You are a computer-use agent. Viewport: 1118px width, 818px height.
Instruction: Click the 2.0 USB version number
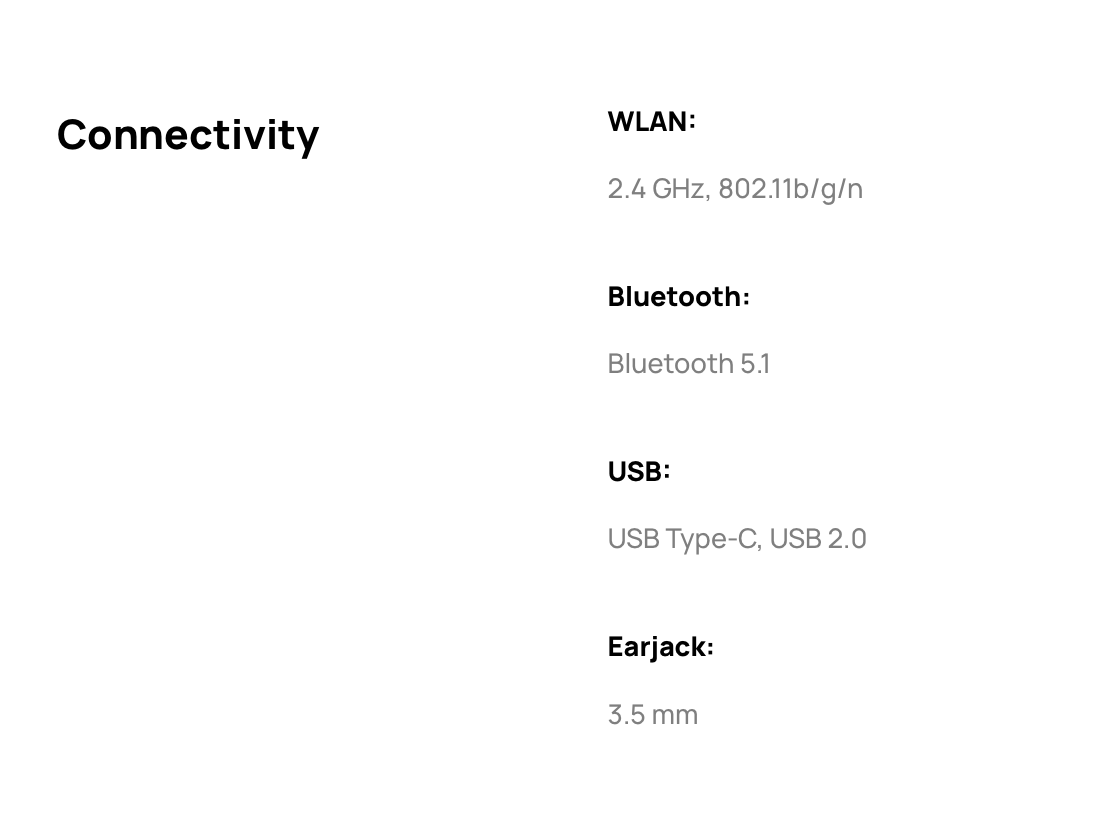(x=847, y=538)
